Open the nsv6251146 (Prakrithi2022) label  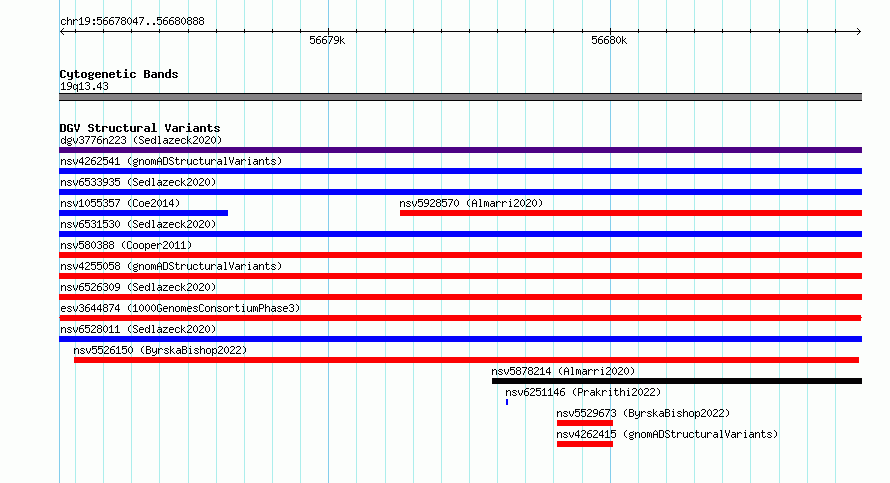[x=583, y=392]
